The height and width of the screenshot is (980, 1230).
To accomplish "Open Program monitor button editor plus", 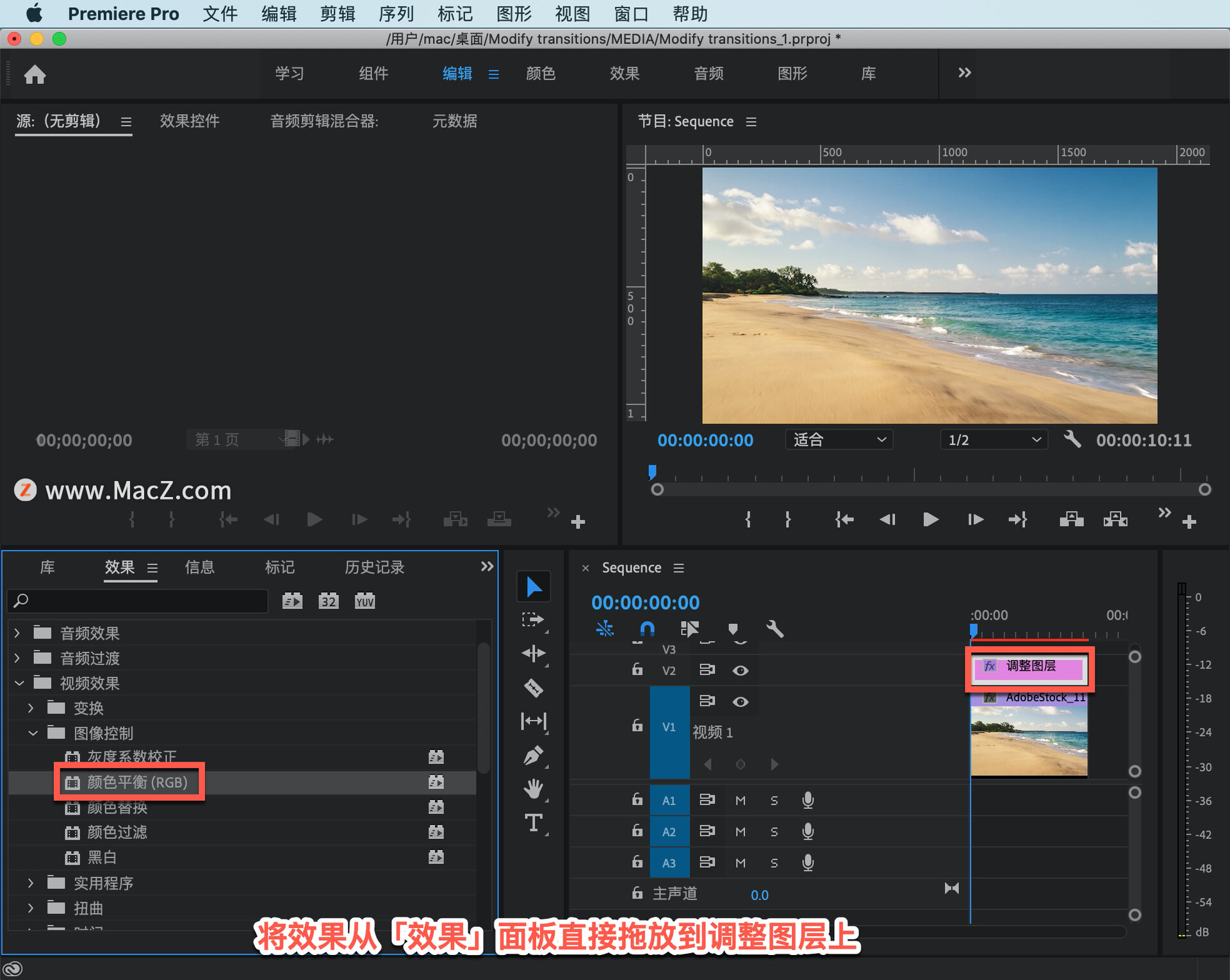I will click(1189, 522).
